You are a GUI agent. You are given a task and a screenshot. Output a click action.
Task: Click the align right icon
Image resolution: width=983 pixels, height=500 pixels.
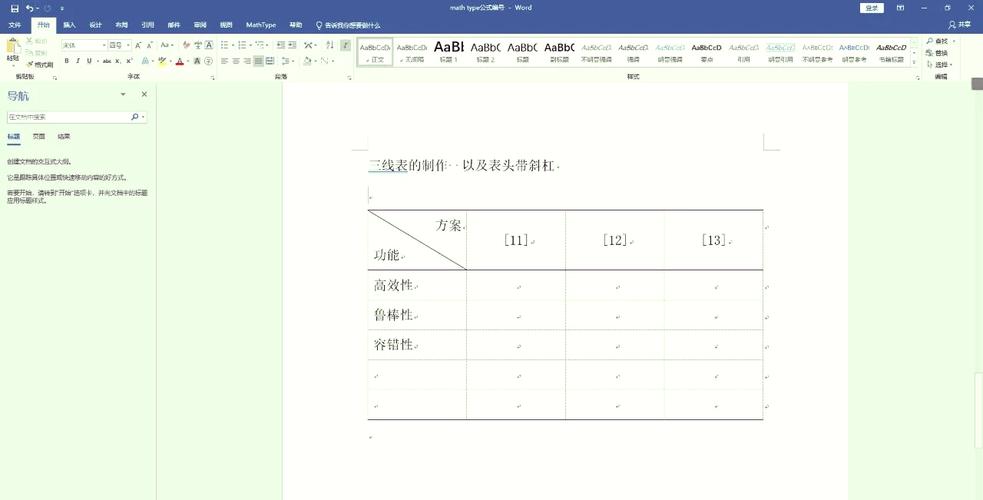(x=247, y=61)
